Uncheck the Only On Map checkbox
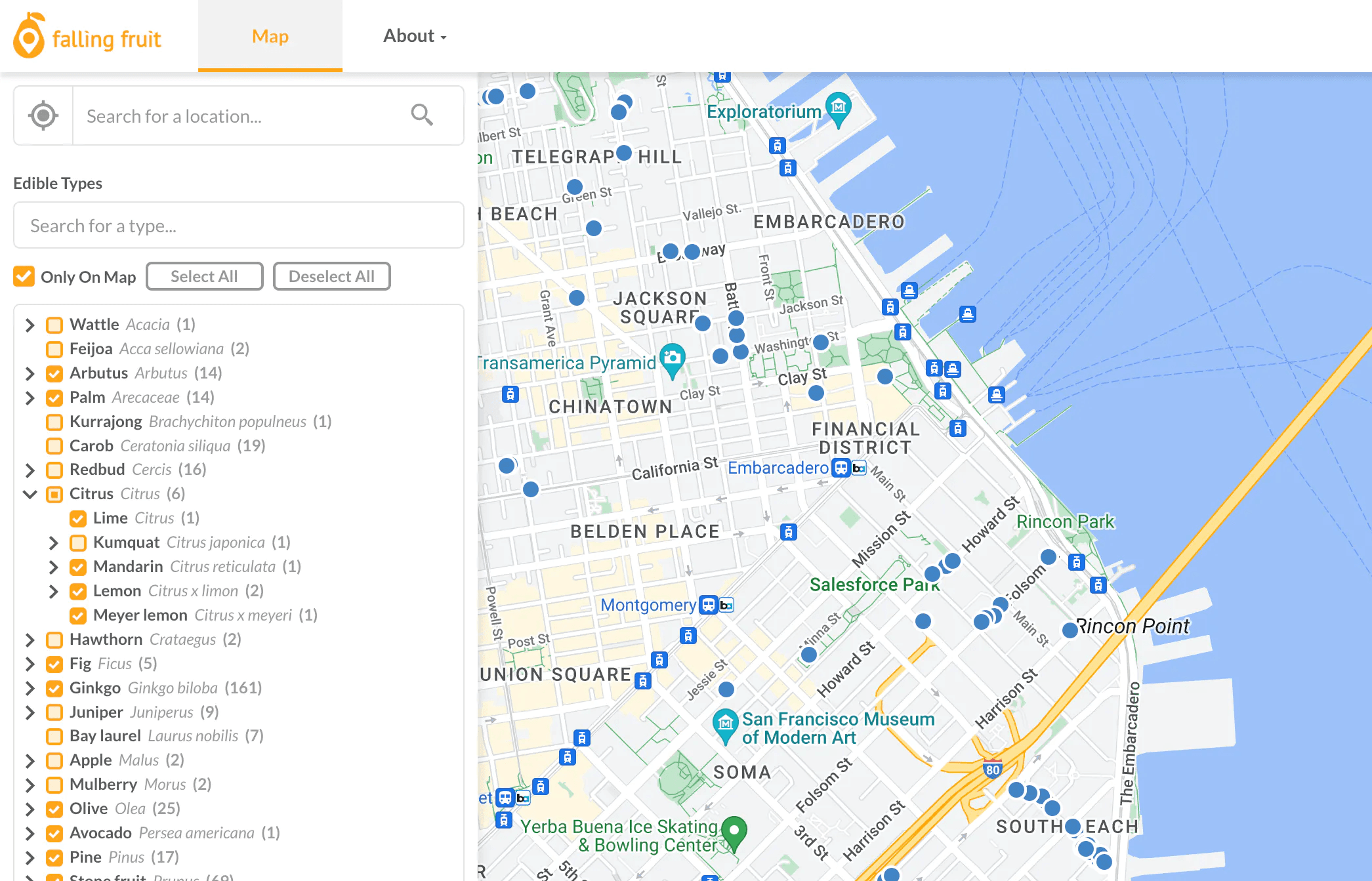This screenshot has height=881, width=1372. pyautogui.click(x=24, y=276)
